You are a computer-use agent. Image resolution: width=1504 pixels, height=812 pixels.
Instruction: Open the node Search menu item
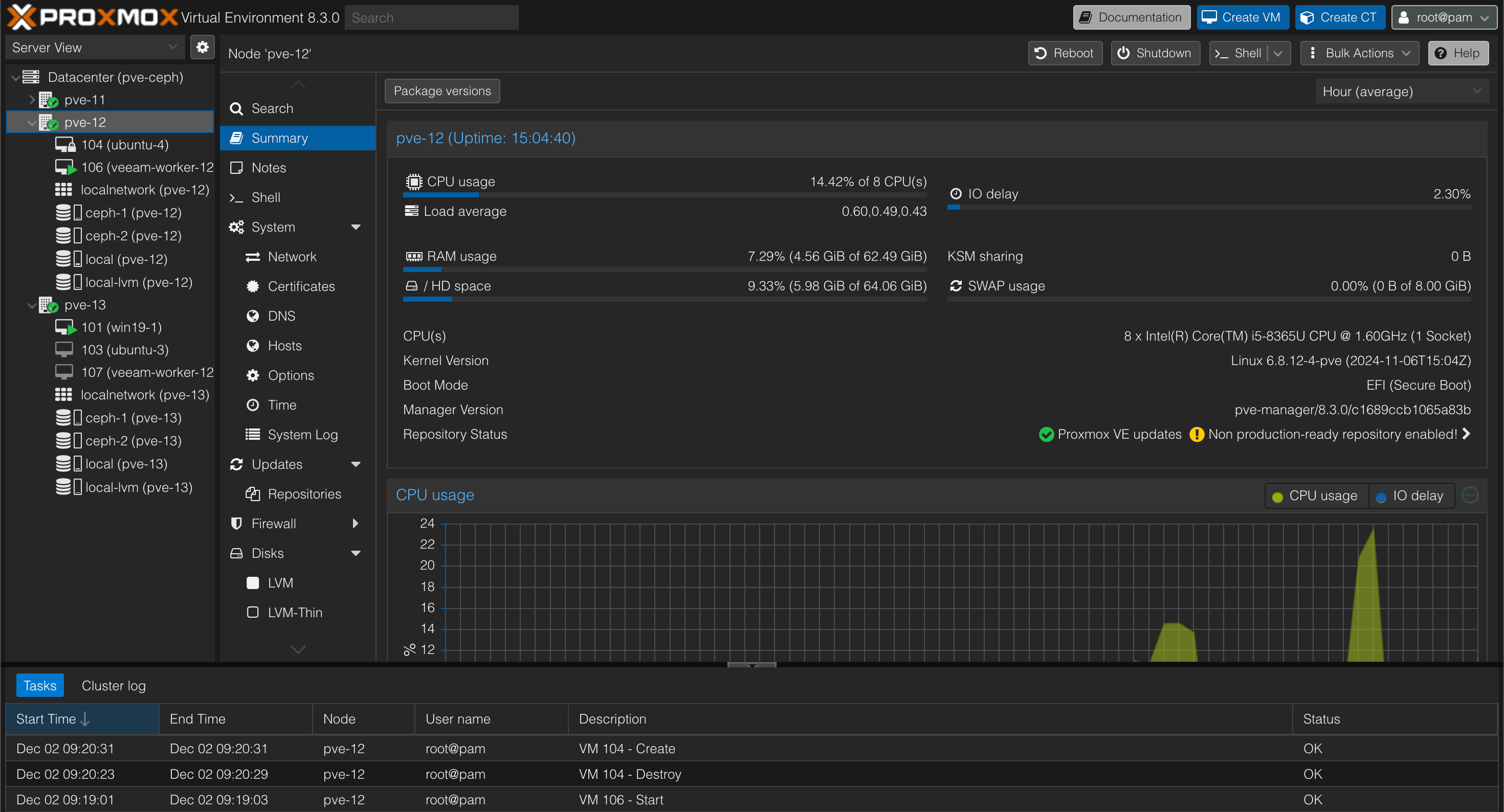coord(298,108)
